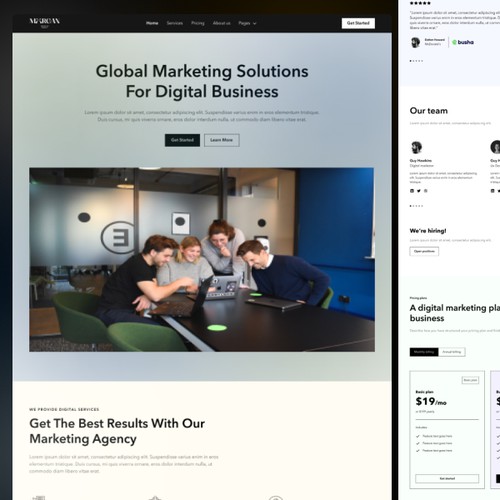Select first team carousel dot
This screenshot has height=500, width=500.
tap(411, 206)
